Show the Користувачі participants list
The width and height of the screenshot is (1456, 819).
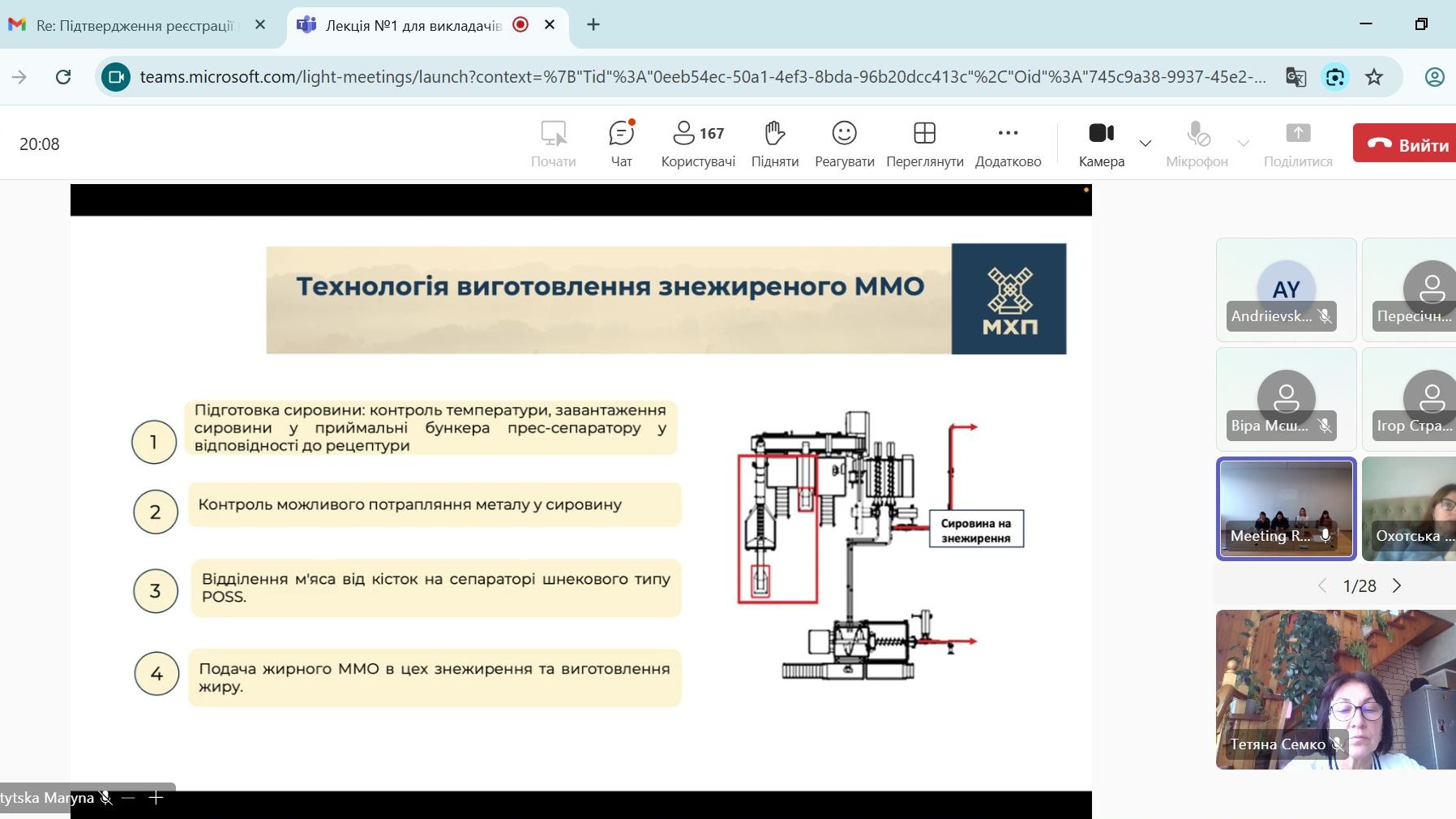698,144
